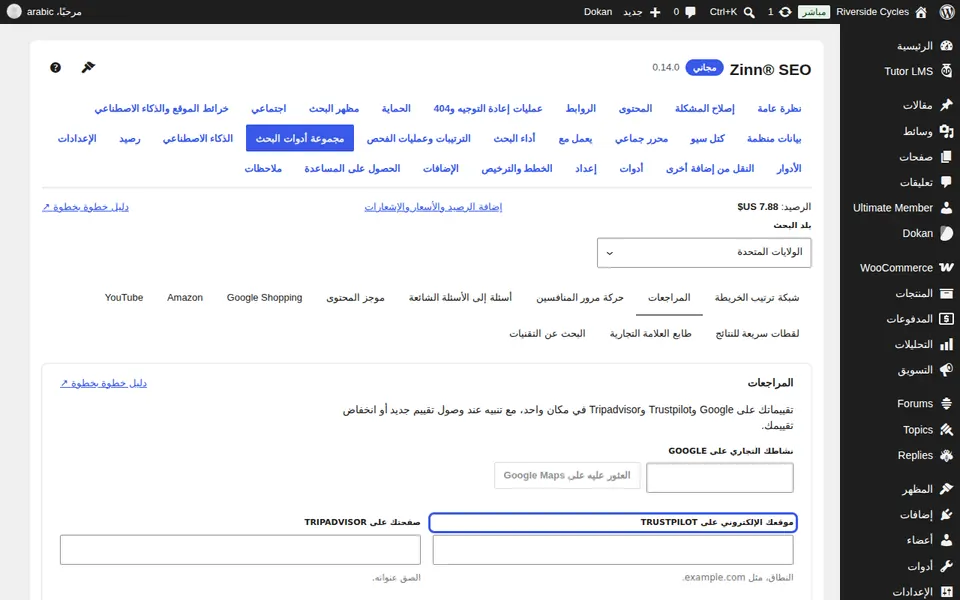Open the إصلاح المشكلة tab
960x600 pixels.
(x=704, y=108)
